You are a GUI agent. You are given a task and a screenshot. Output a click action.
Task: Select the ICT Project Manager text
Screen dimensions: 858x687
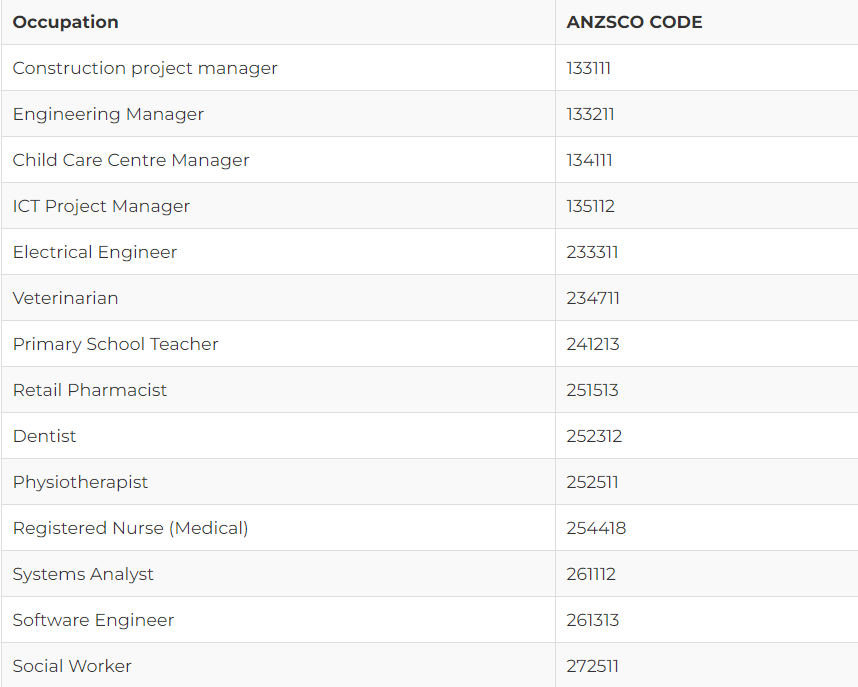pyautogui.click(x=101, y=206)
